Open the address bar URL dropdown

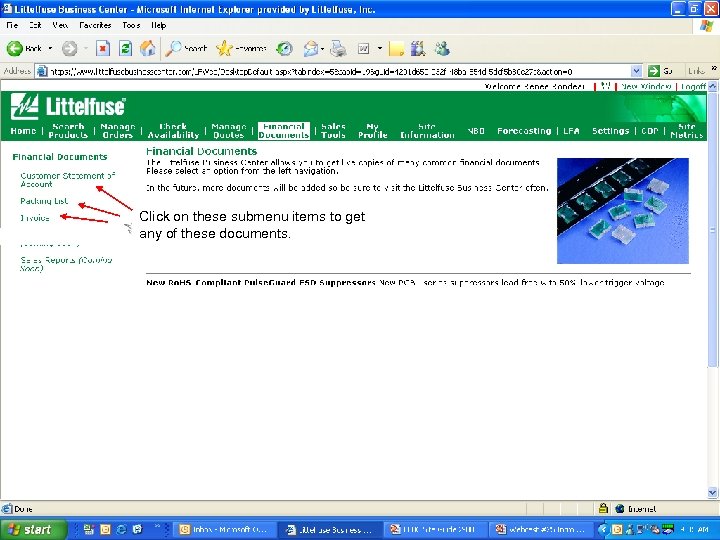pyautogui.click(x=636, y=71)
